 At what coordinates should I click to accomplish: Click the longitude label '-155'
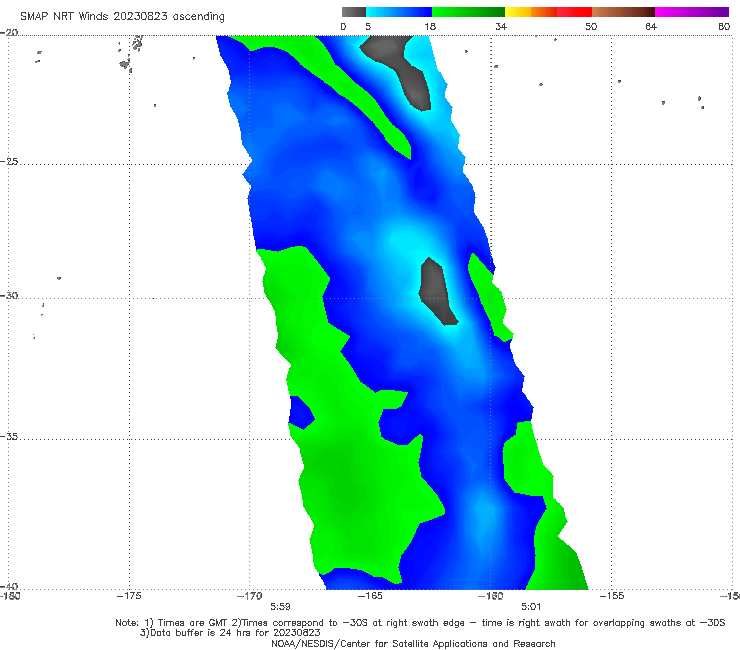coord(612,596)
